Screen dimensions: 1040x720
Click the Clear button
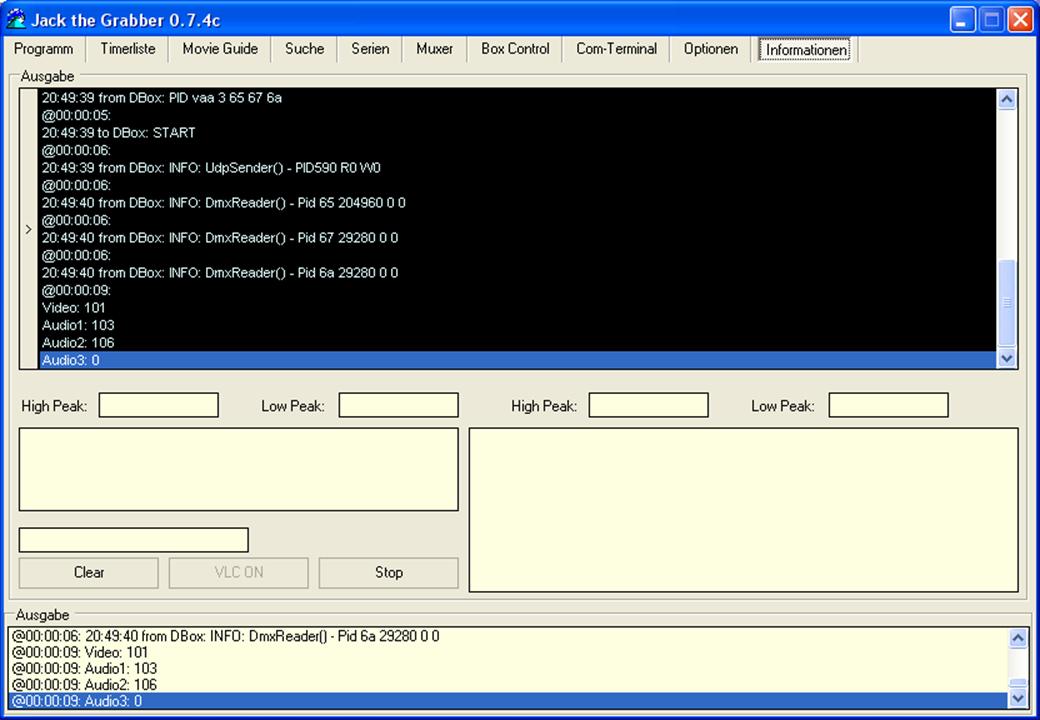(x=89, y=573)
